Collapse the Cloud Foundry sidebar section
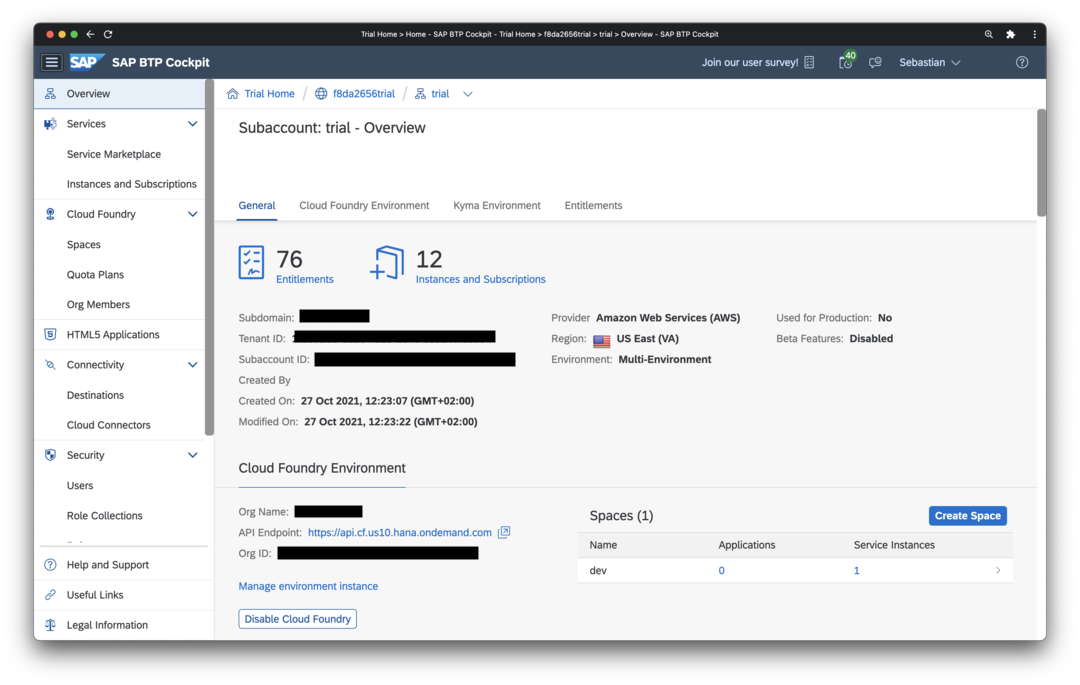Image resolution: width=1080 pixels, height=685 pixels. pyautogui.click(x=193, y=214)
